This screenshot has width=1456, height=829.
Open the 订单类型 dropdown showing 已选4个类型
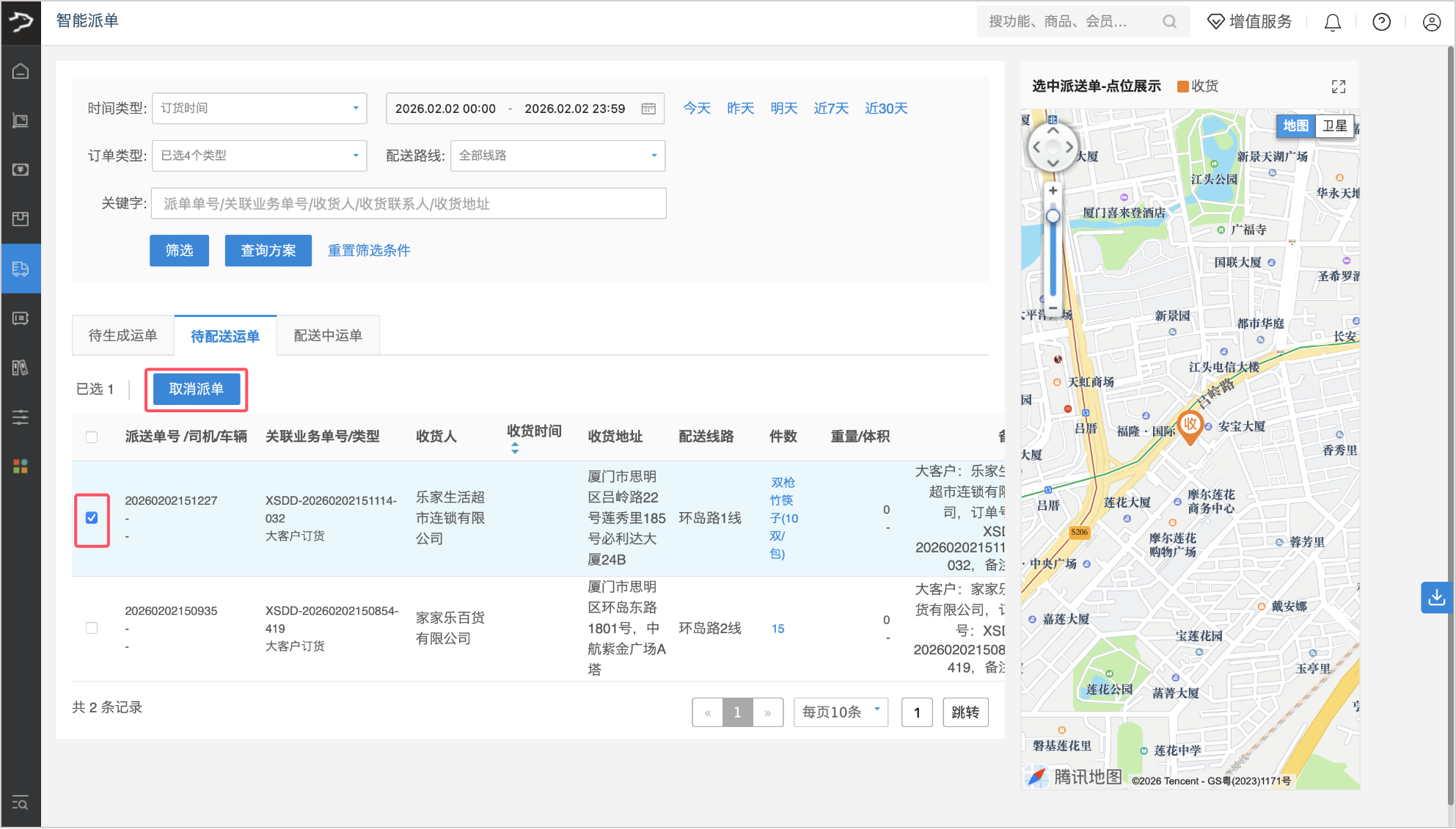coord(259,156)
